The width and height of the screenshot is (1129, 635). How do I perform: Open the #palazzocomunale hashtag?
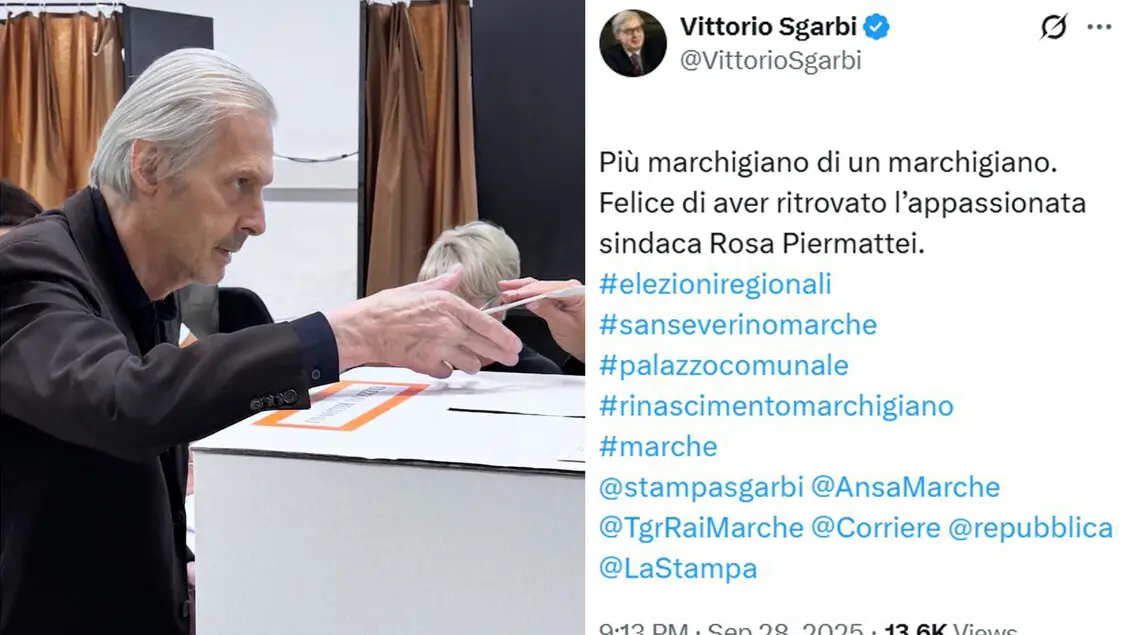tap(724, 366)
